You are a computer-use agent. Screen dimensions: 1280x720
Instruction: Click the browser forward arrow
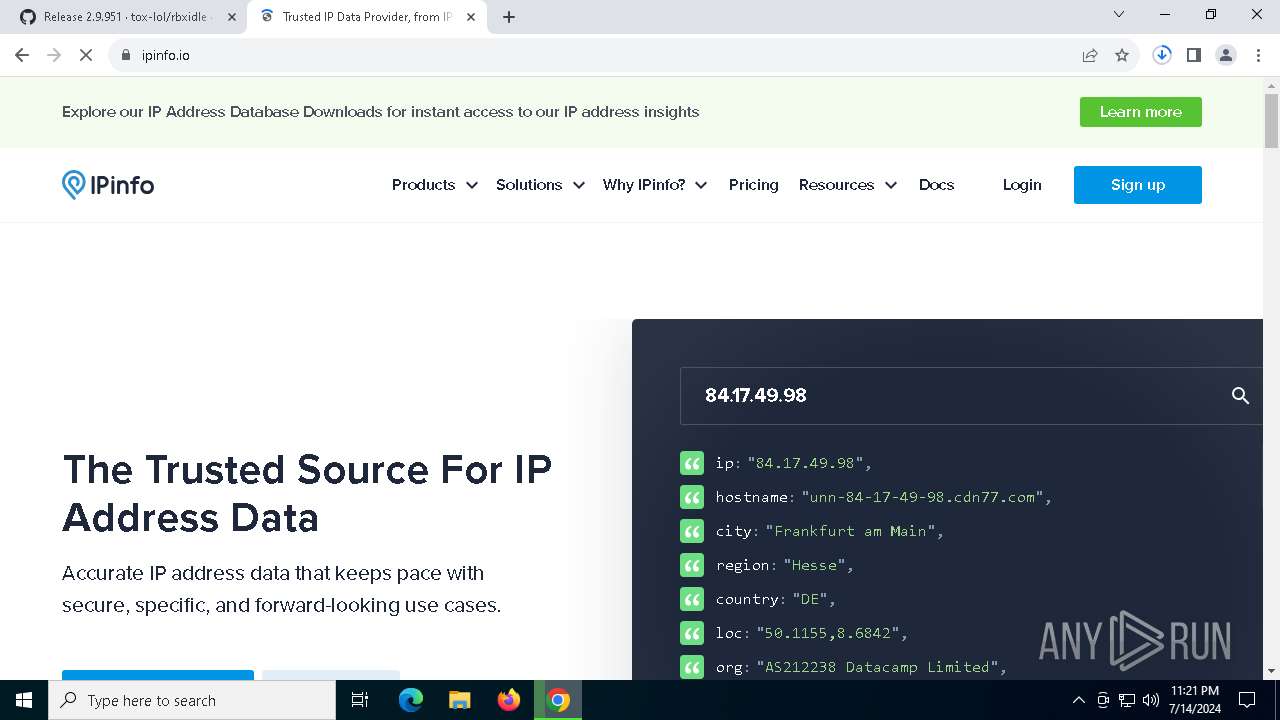pyautogui.click(x=54, y=55)
